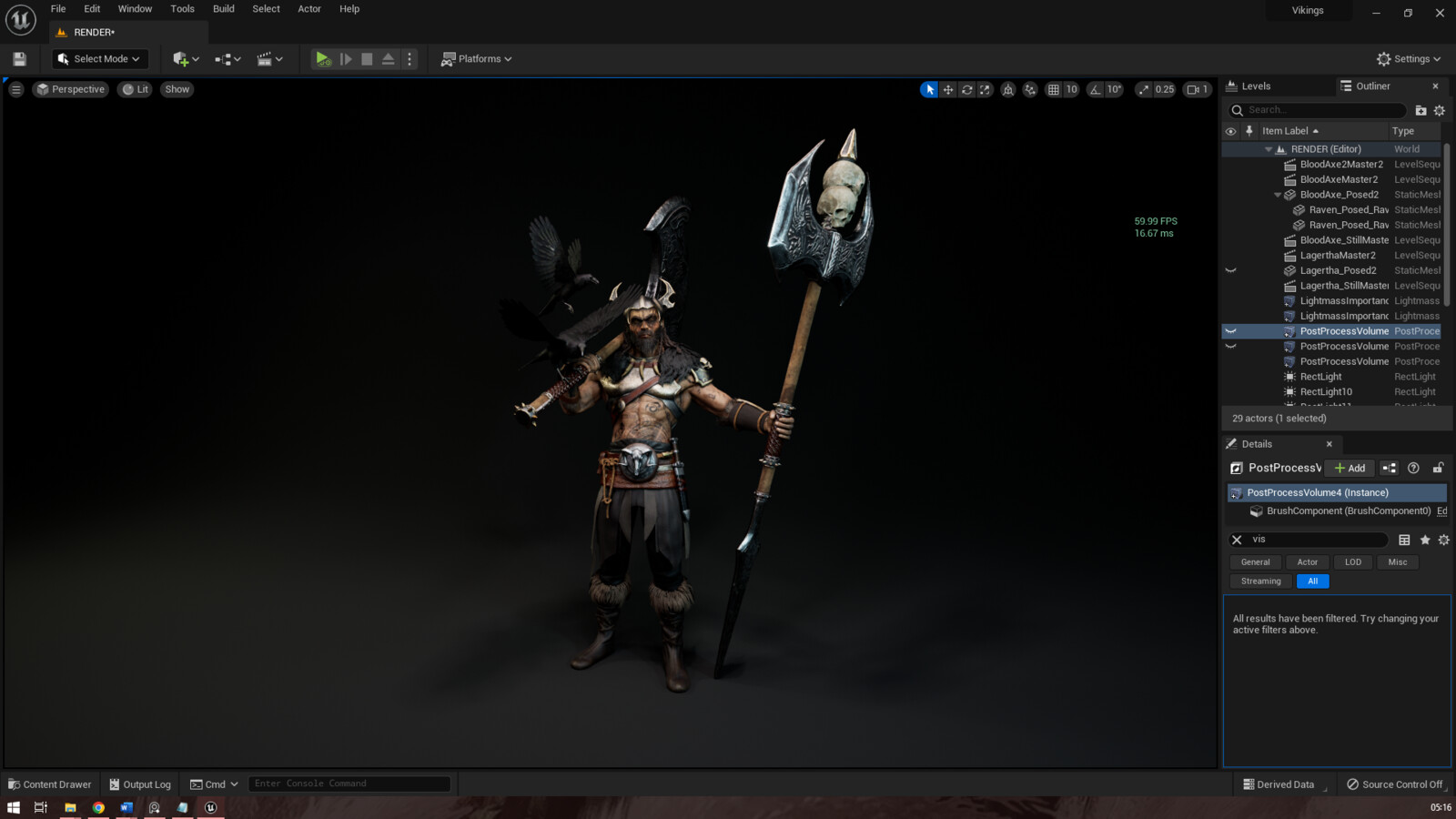Viewport: 1456px width, 819px height.
Task: Click the Skip frame playback button
Action: 346,59
